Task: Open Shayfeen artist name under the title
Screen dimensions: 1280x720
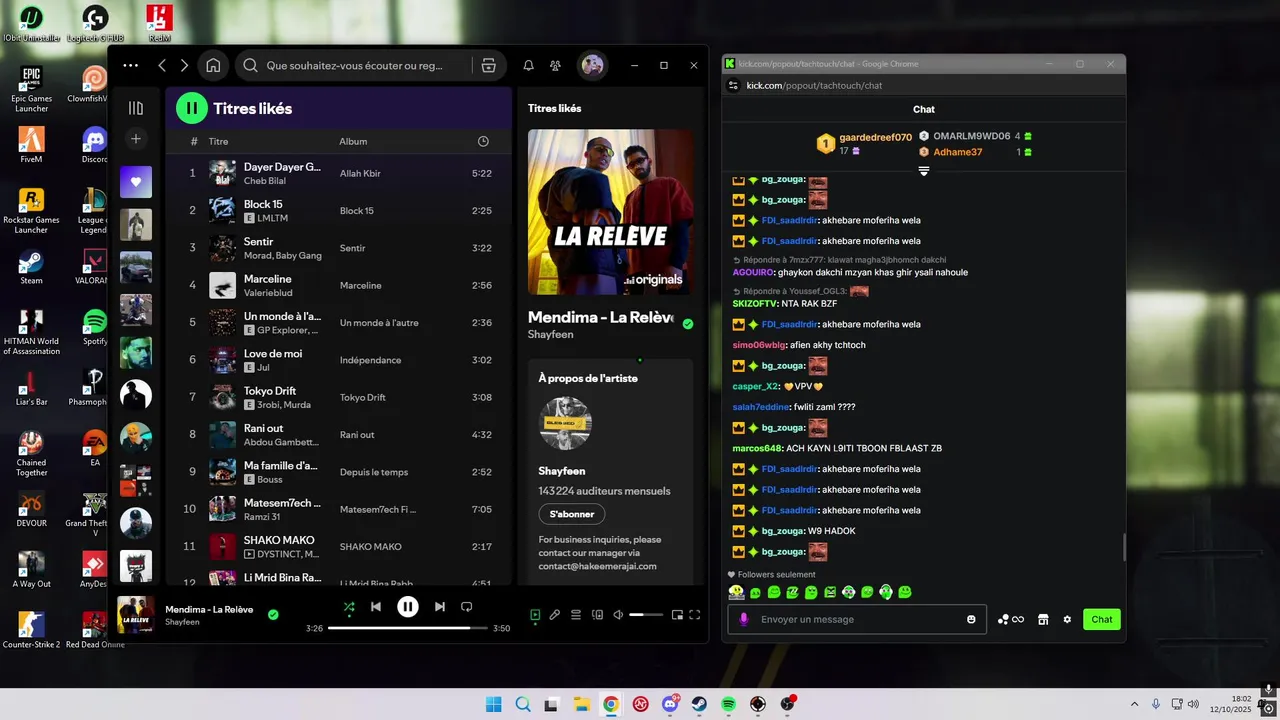Action: [549, 334]
